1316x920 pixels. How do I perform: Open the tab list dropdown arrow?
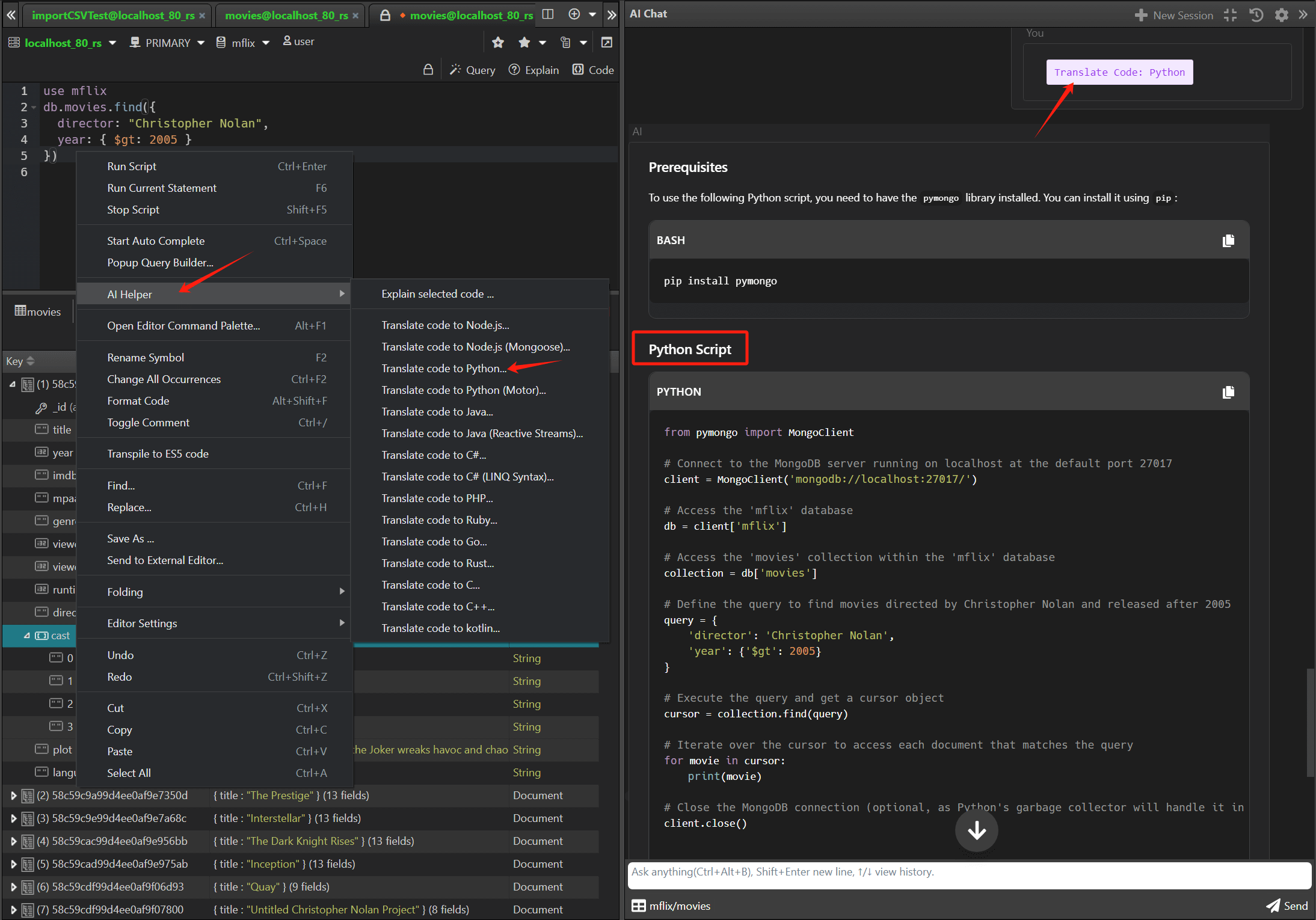pos(592,14)
